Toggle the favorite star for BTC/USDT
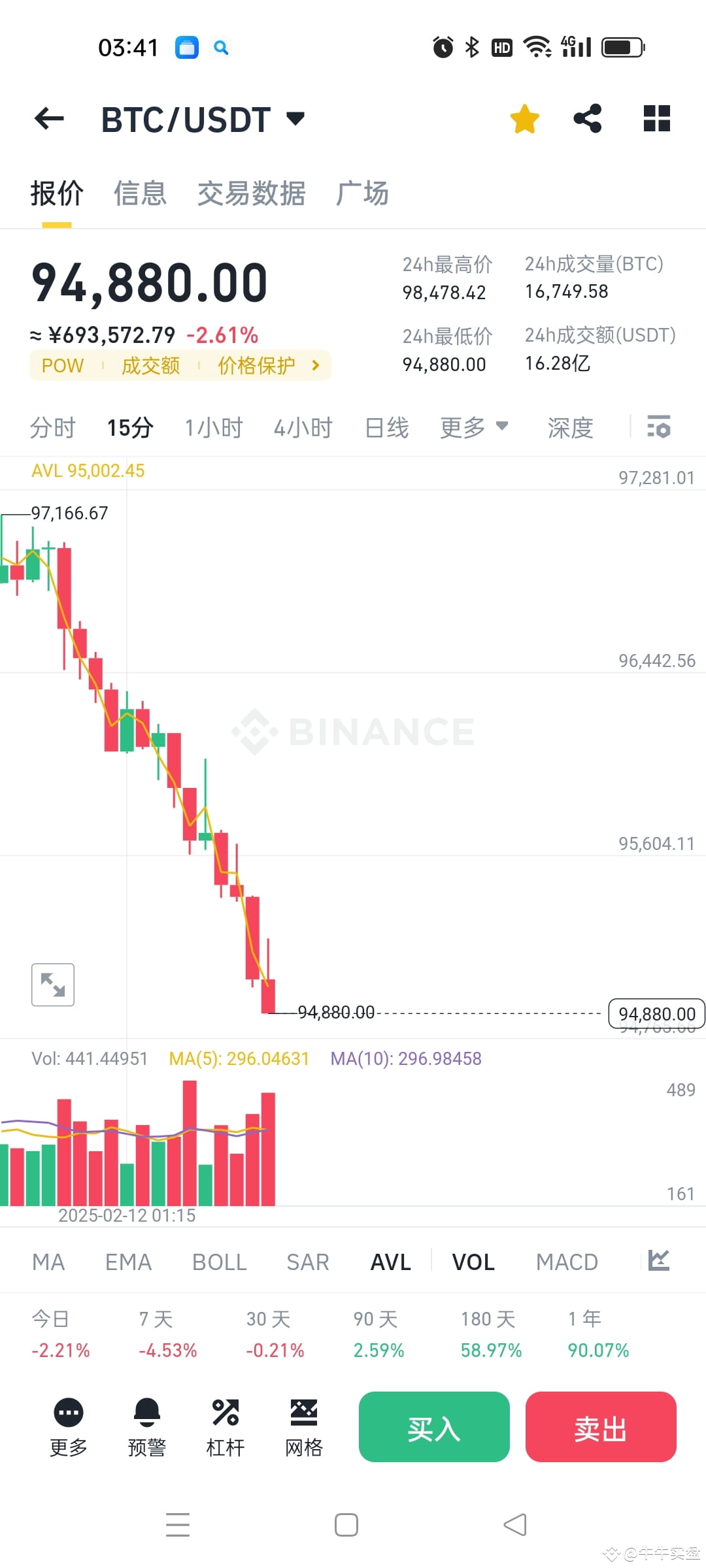 [x=524, y=118]
